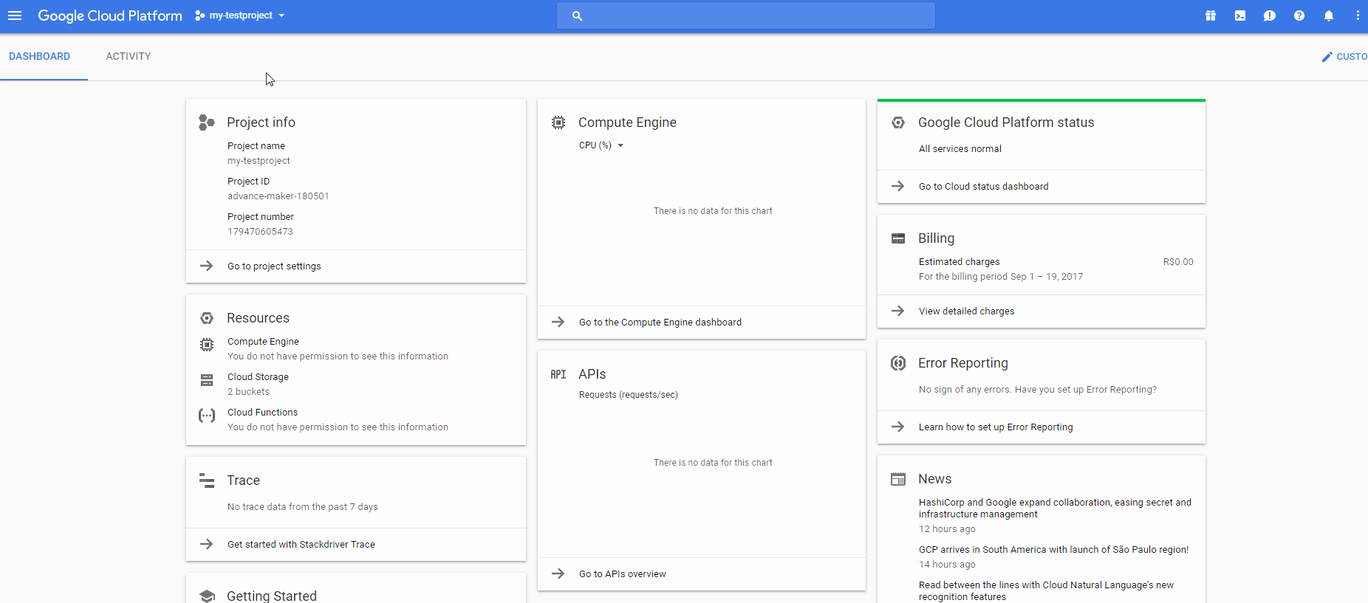Expand the my-testproject project dropdown
1368x603 pixels.
click(x=240, y=15)
